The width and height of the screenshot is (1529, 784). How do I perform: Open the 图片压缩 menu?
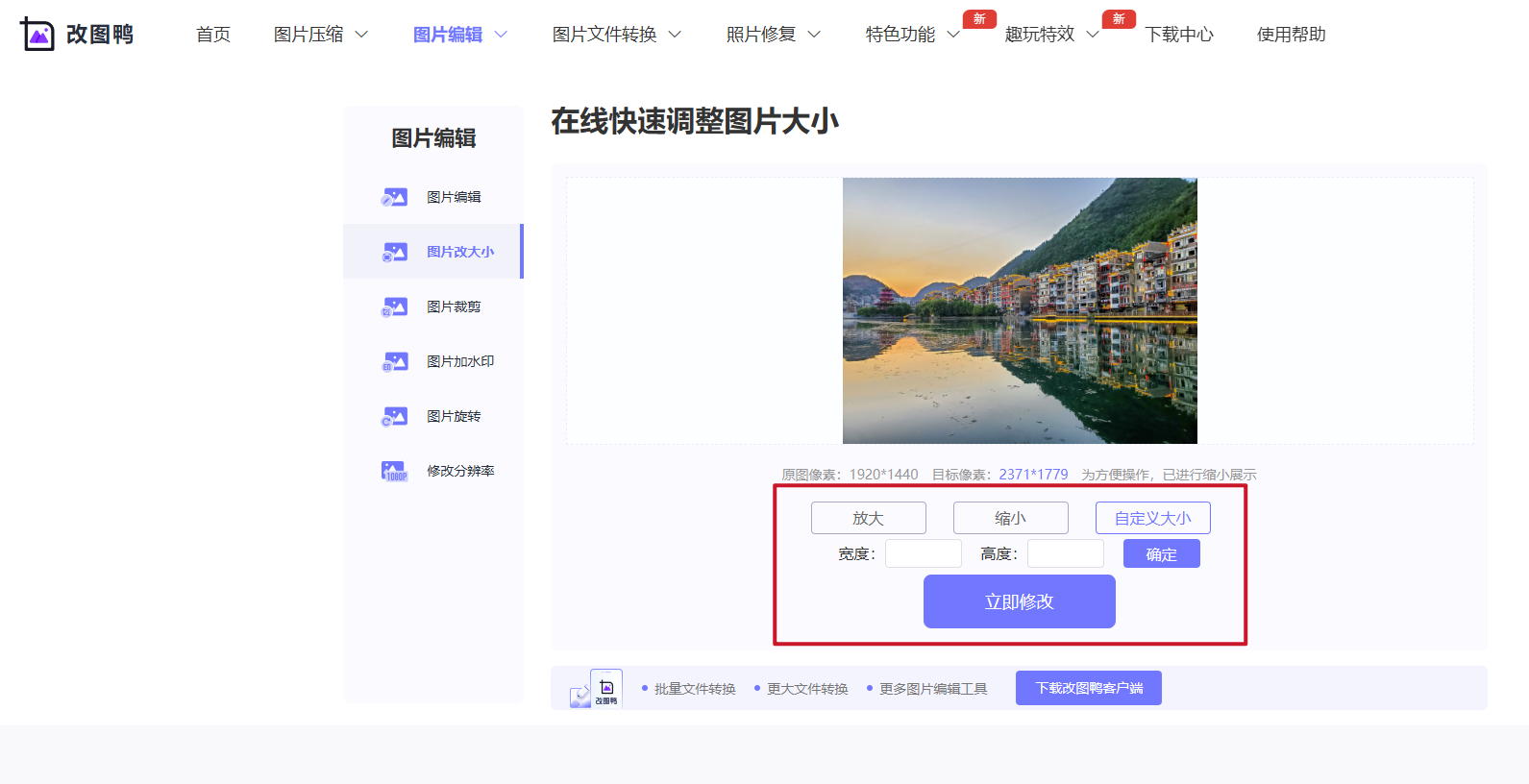[308, 35]
